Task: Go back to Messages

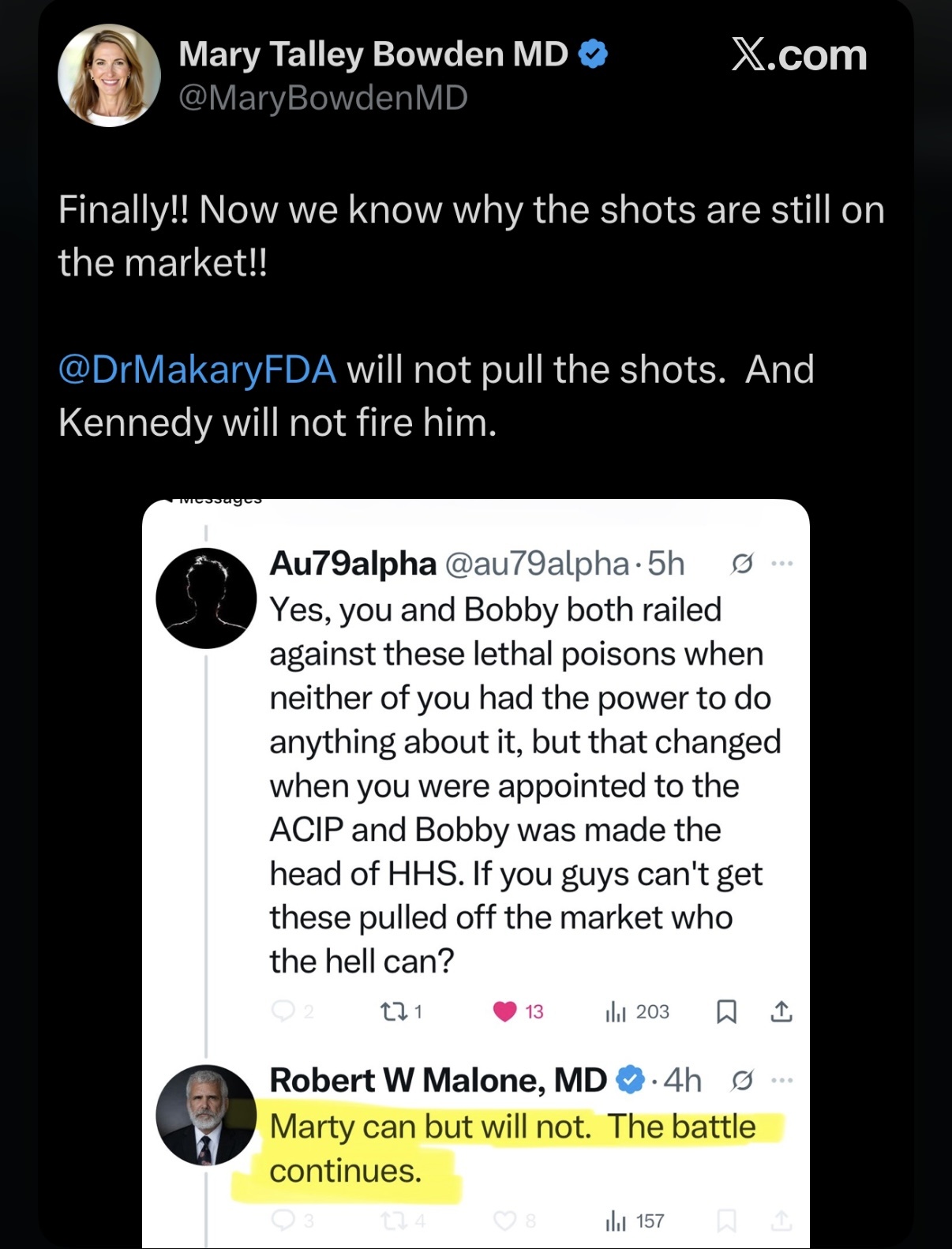Action: click(x=213, y=501)
